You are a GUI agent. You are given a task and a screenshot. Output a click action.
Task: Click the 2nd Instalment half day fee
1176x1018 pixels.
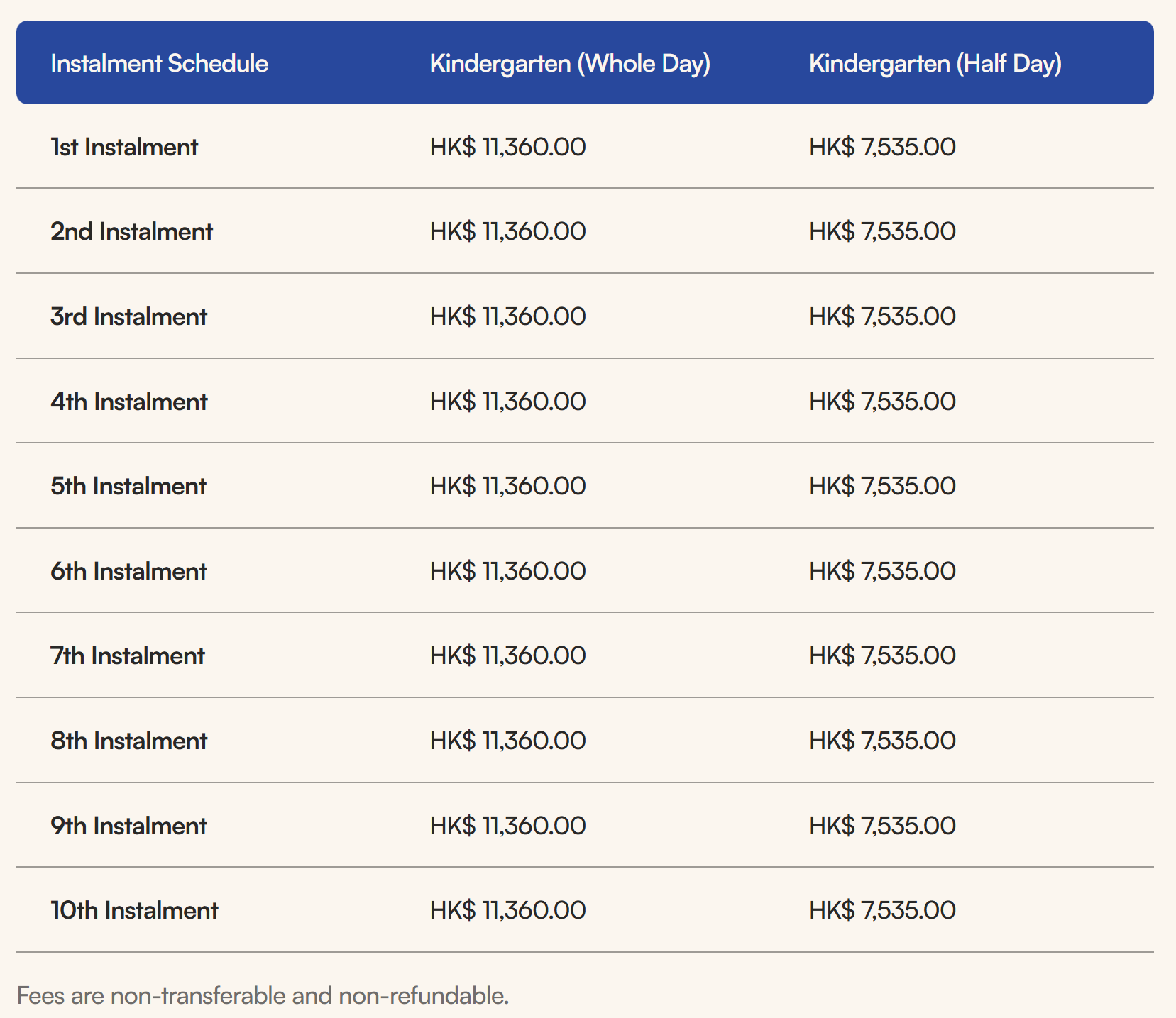882,231
